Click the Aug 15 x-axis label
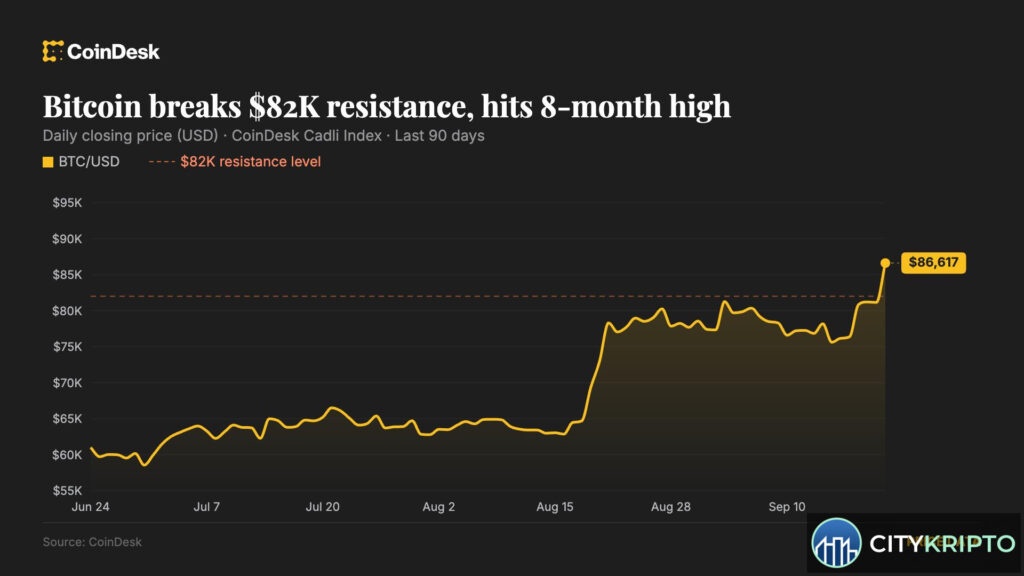This screenshot has width=1024, height=576. (555, 507)
